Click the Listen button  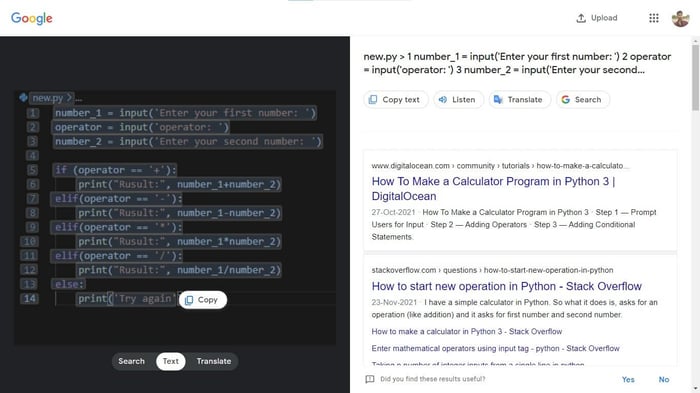[x=458, y=100]
